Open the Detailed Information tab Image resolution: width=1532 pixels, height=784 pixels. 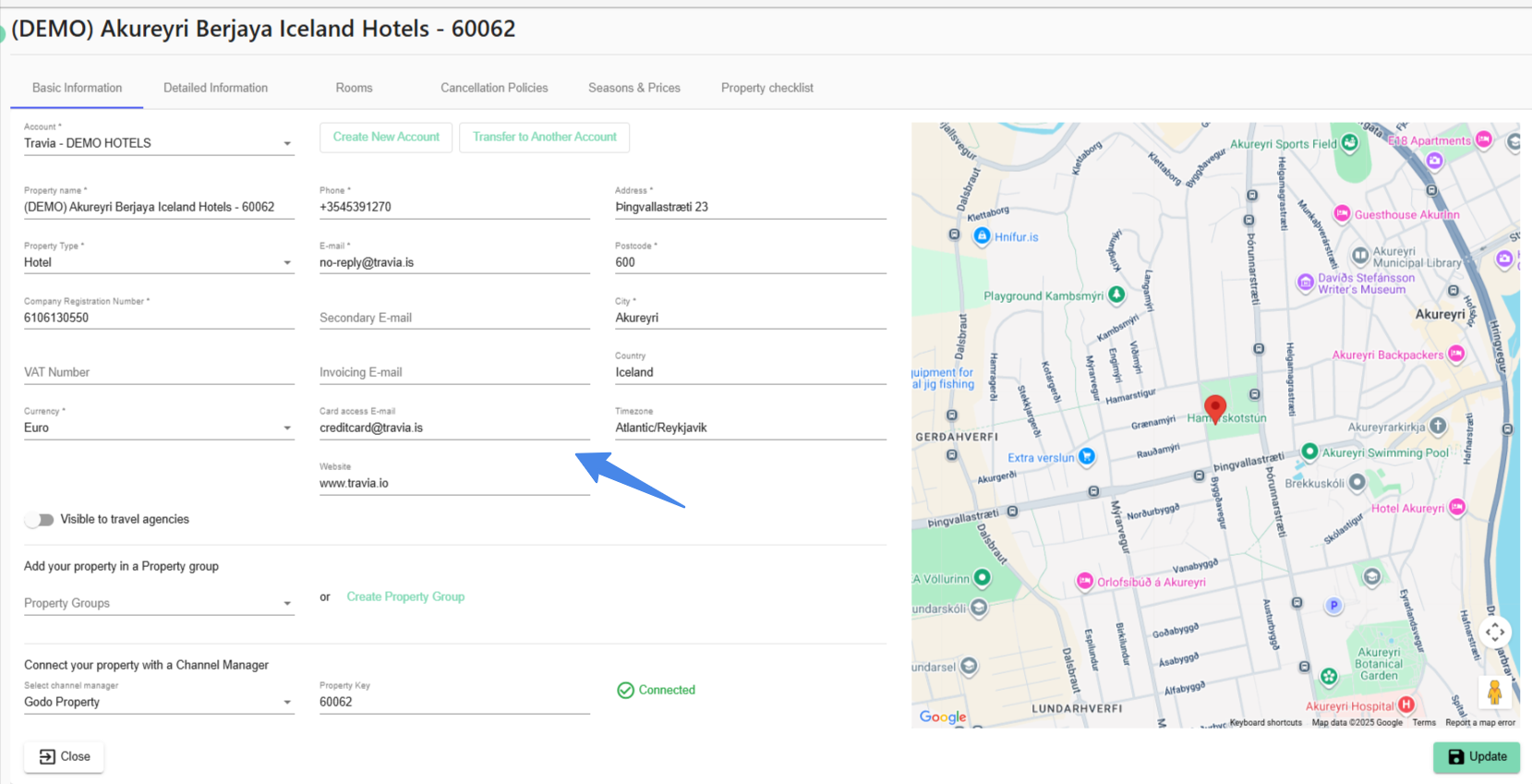pyautogui.click(x=215, y=88)
